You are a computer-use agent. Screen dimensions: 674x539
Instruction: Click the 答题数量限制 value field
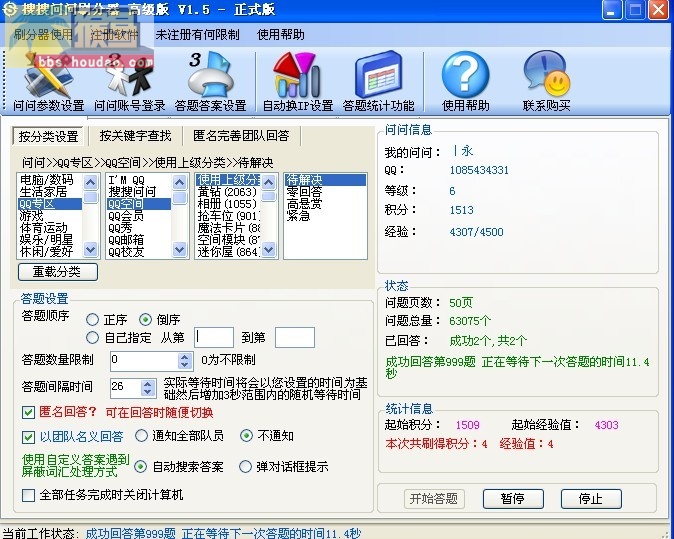(x=144, y=361)
